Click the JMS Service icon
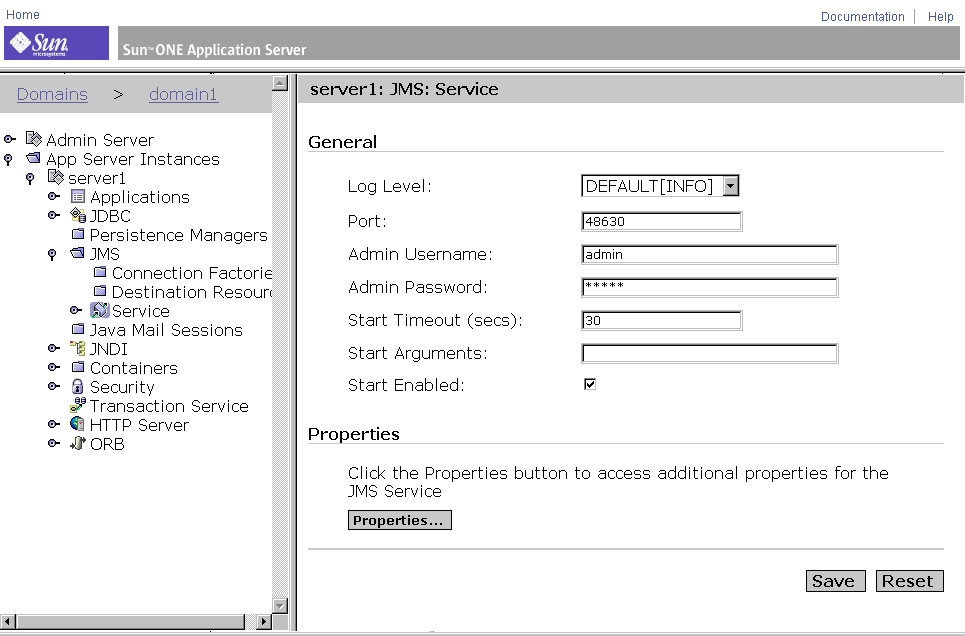Screen dimensions: 965x636 click(100, 310)
